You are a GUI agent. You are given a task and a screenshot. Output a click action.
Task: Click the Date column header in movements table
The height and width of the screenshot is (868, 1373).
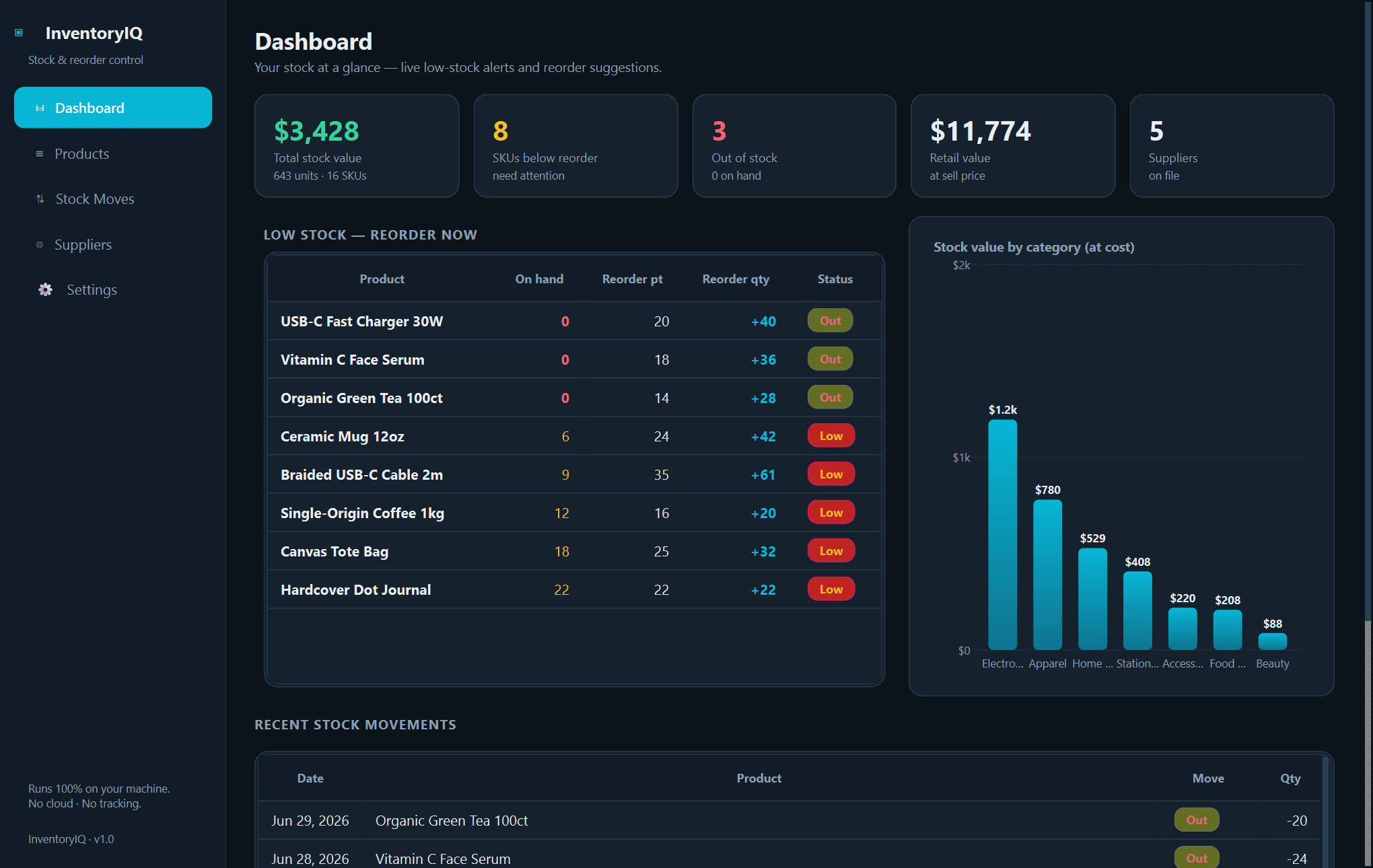[x=310, y=779]
